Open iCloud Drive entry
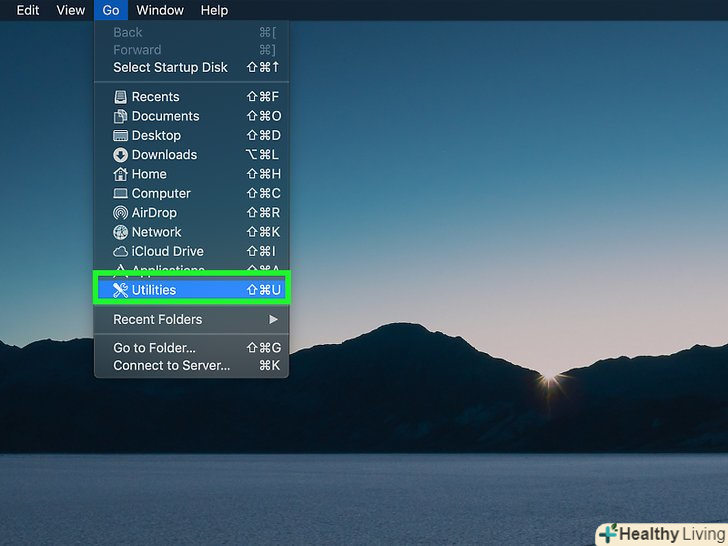The height and width of the screenshot is (546, 728). click(191, 251)
